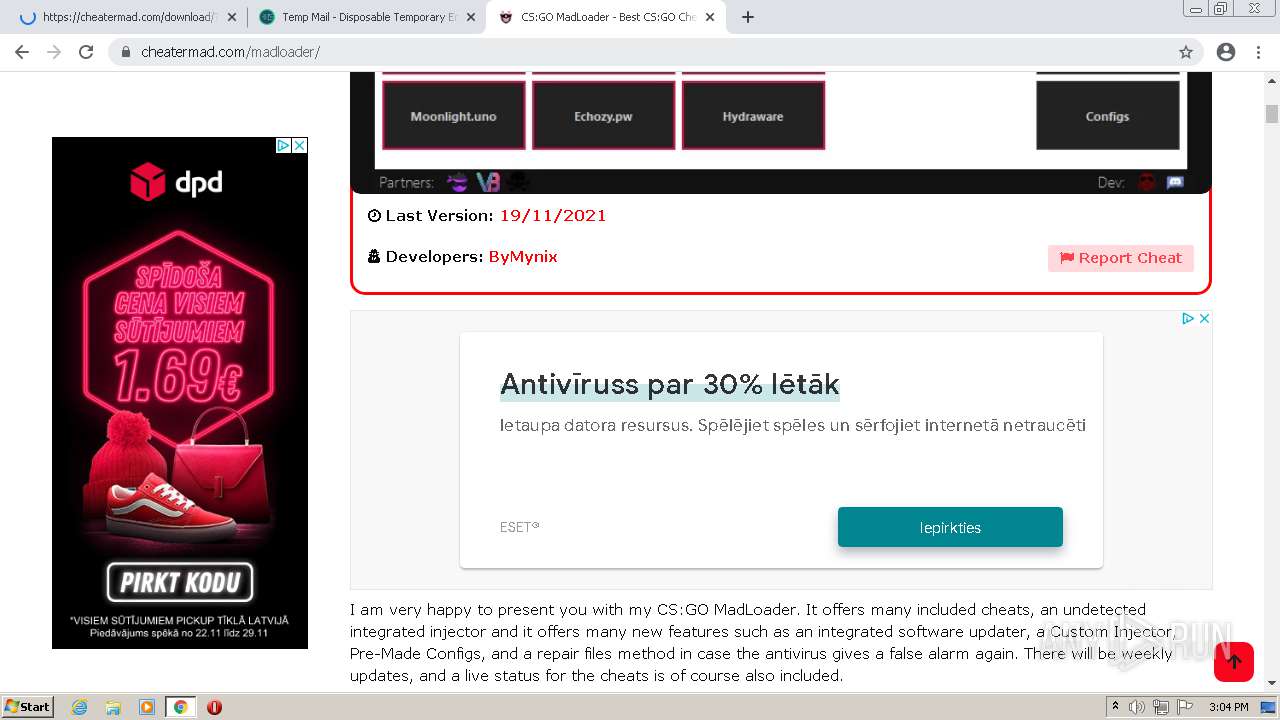Click the 19/11/2021 last version date
The width and height of the screenshot is (1280, 720).
(553, 216)
